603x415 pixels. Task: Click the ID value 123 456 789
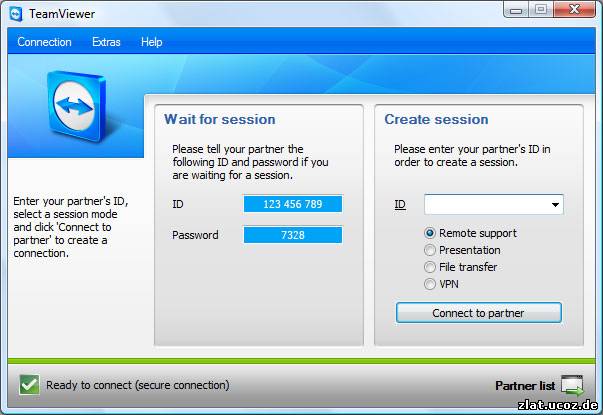click(x=293, y=204)
